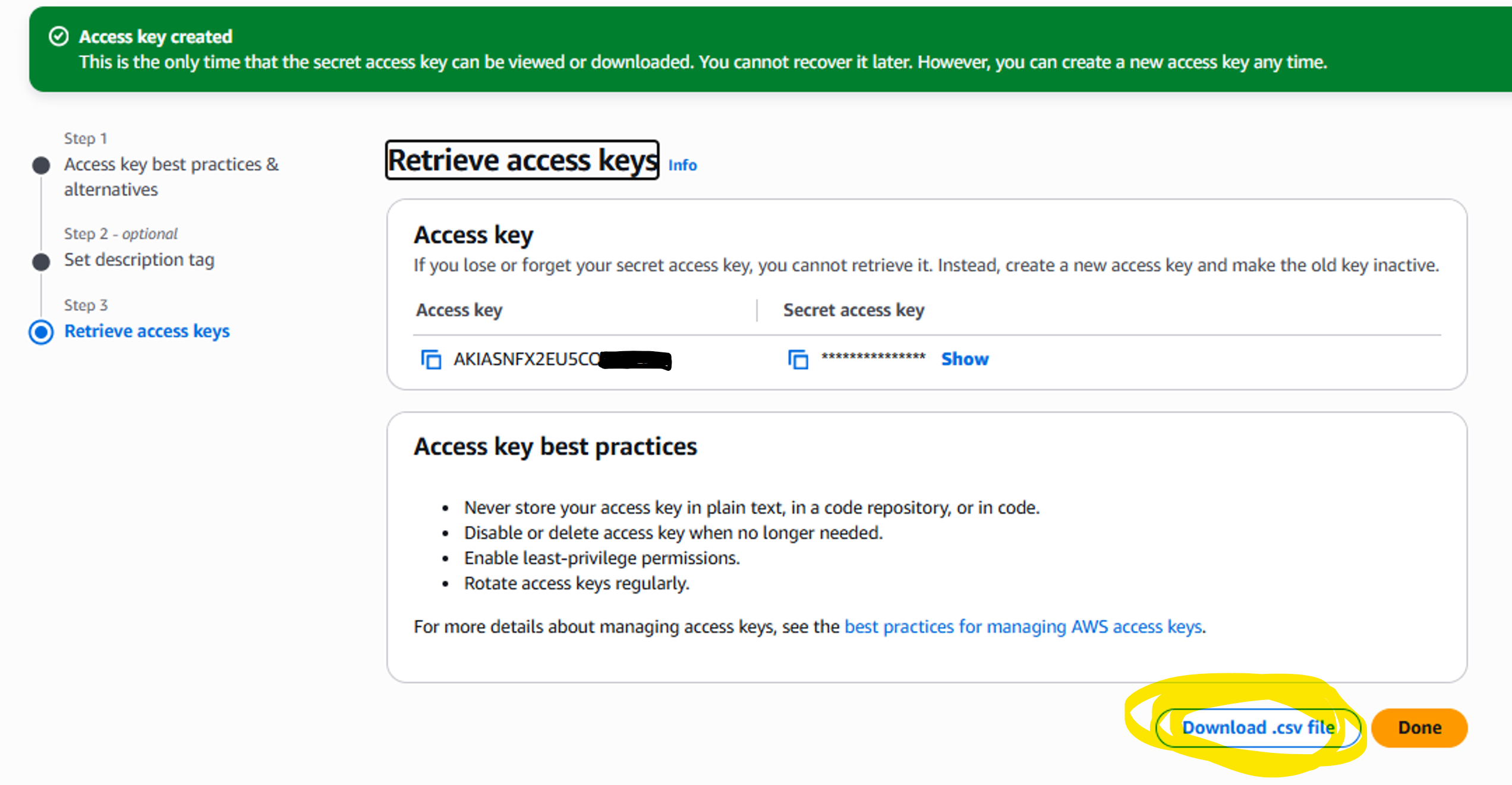This screenshot has width=1512, height=785.
Task: Download the .csv file with credentials
Action: [x=1258, y=727]
